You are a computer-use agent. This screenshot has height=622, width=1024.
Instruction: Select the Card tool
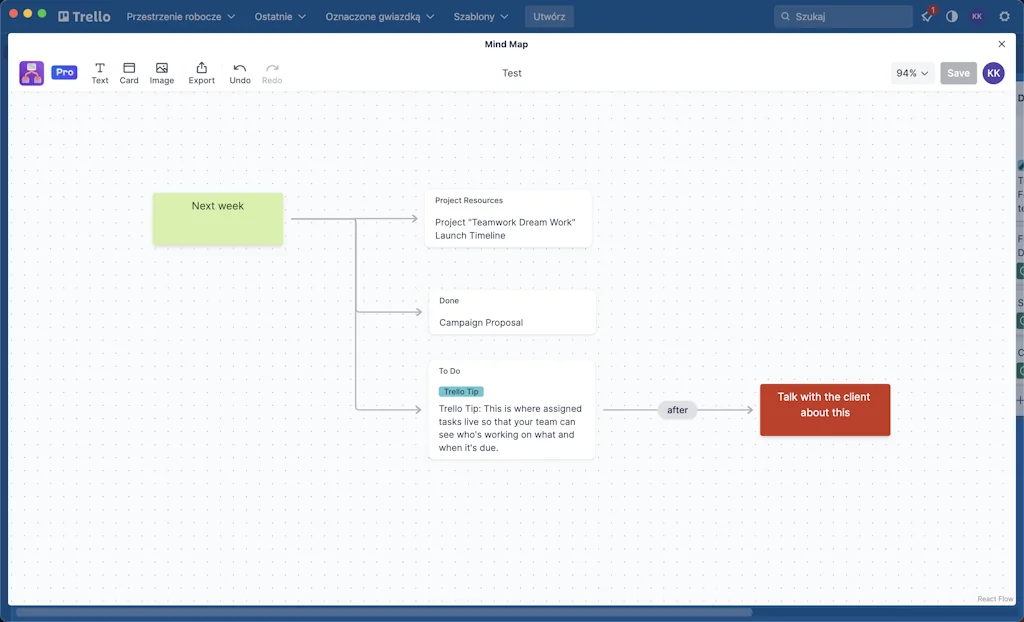point(128,72)
